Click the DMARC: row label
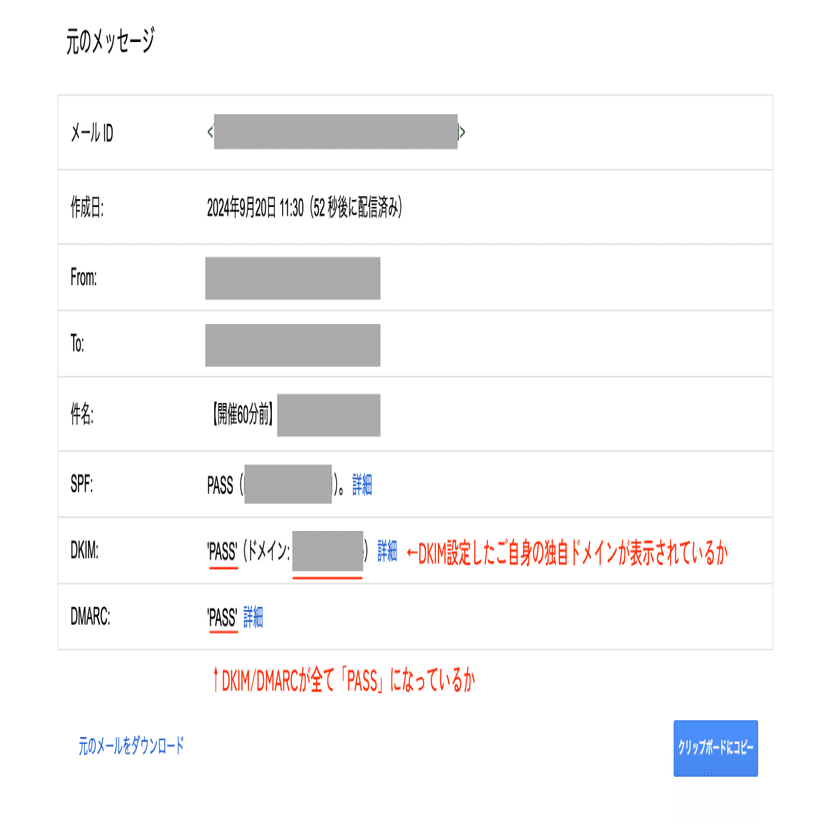 coord(89,617)
